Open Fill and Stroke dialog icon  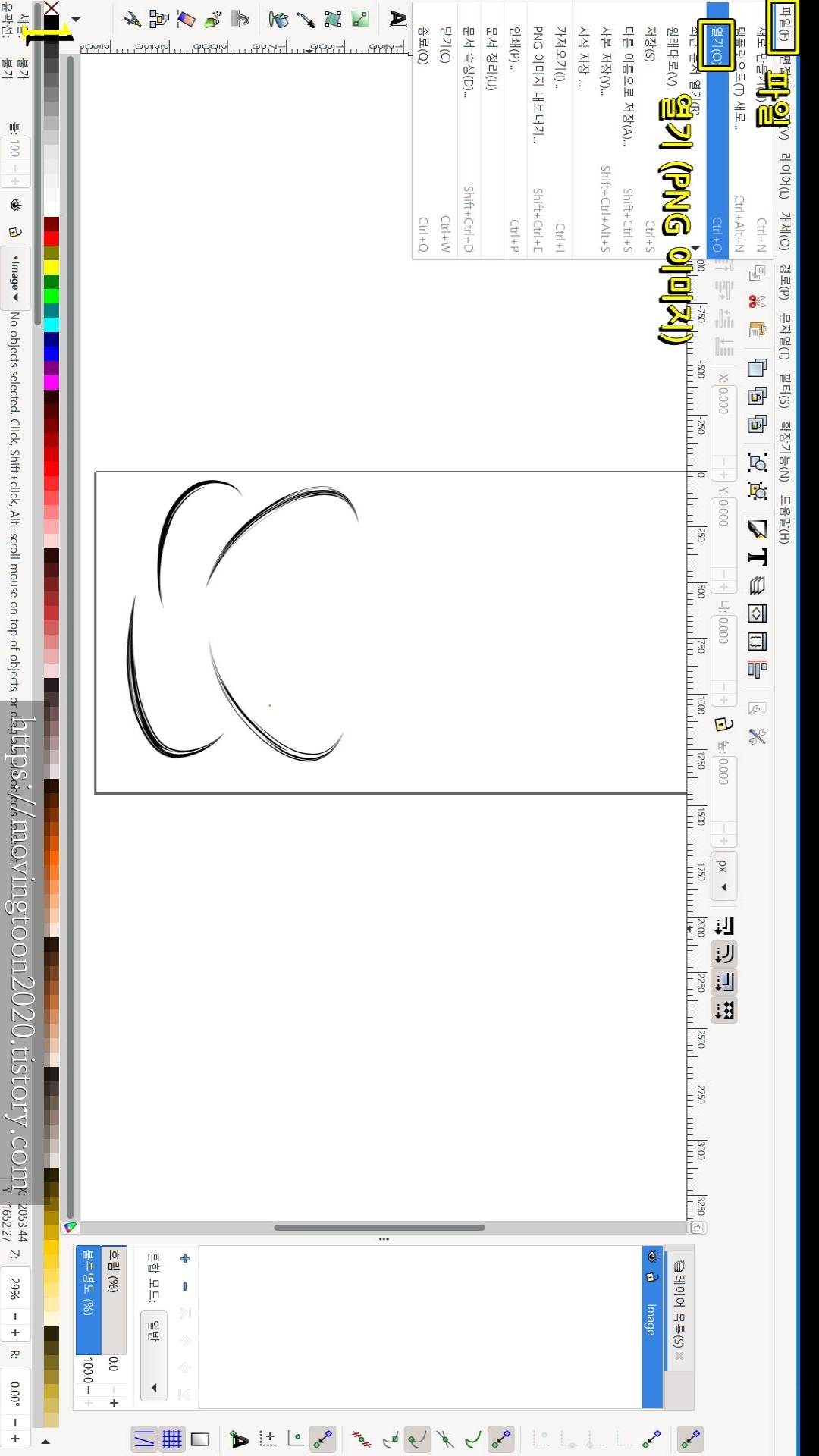tap(757, 528)
